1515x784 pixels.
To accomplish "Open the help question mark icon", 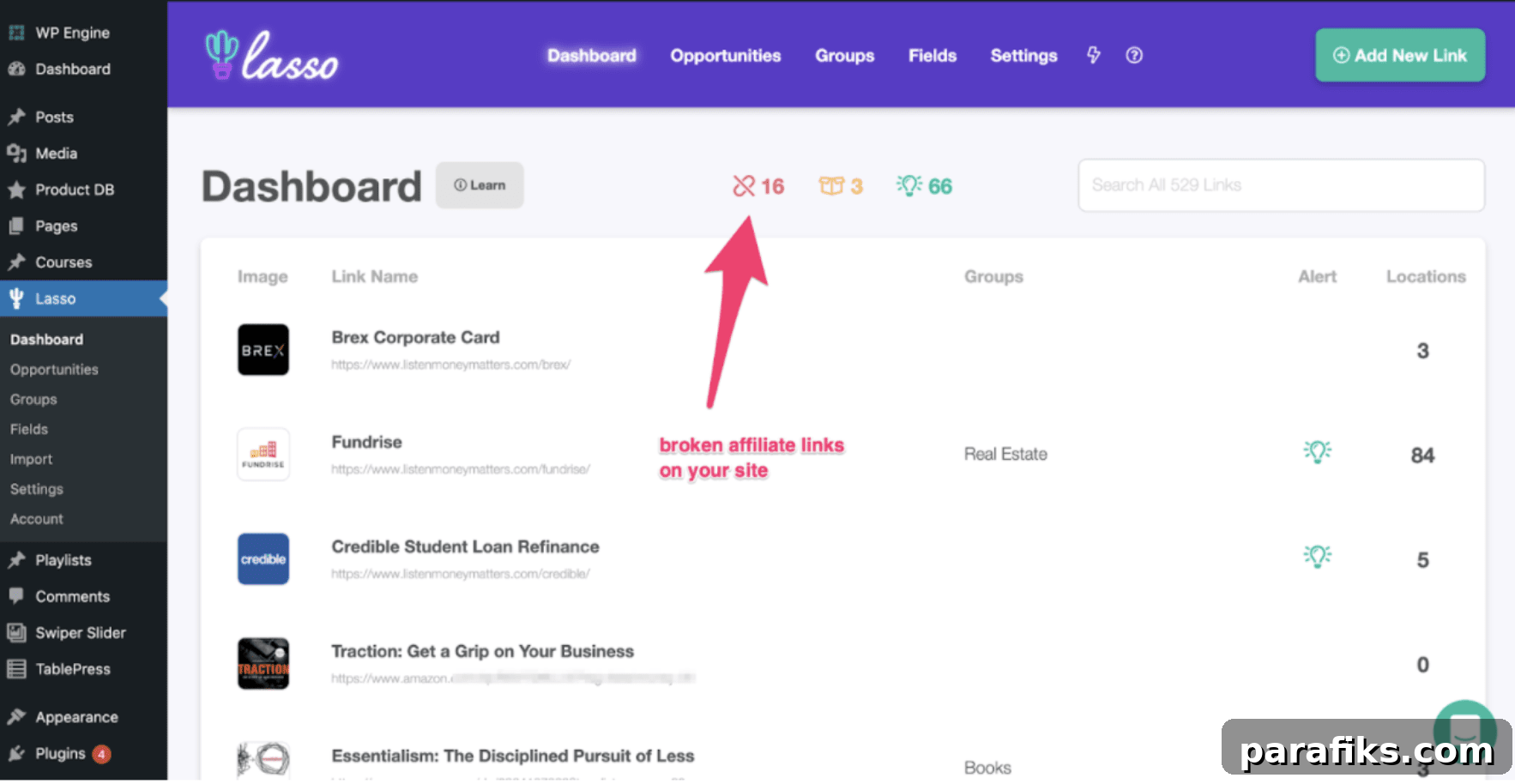I will click(x=1134, y=55).
